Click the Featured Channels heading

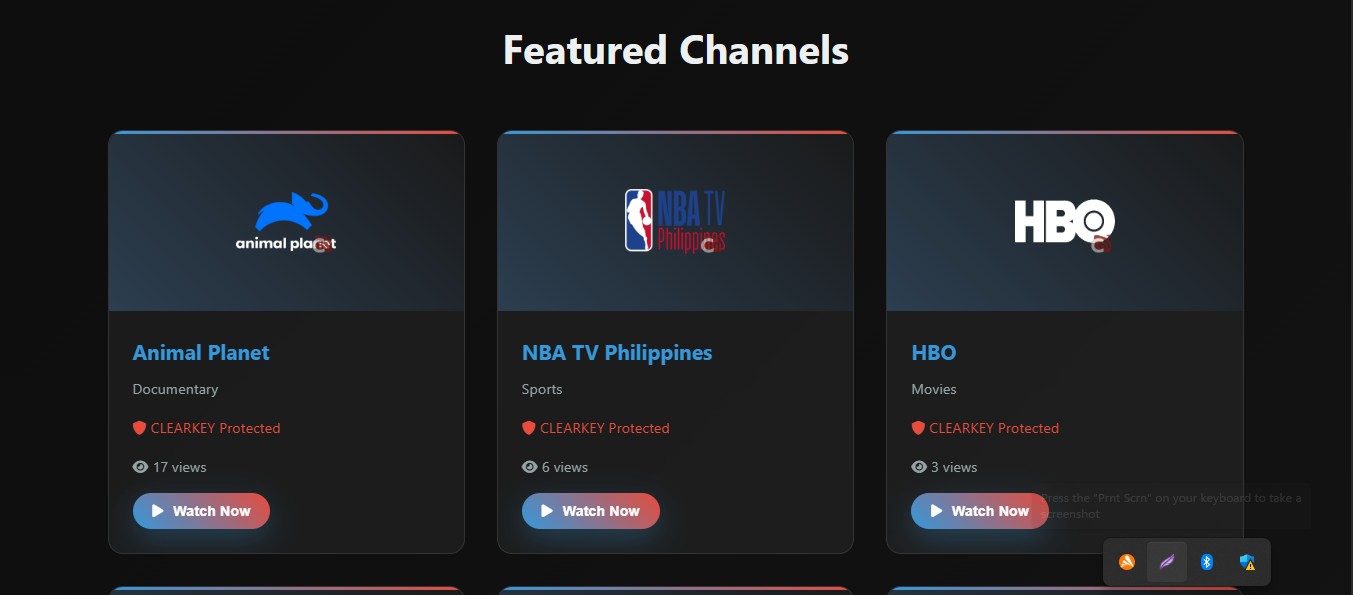point(676,50)
